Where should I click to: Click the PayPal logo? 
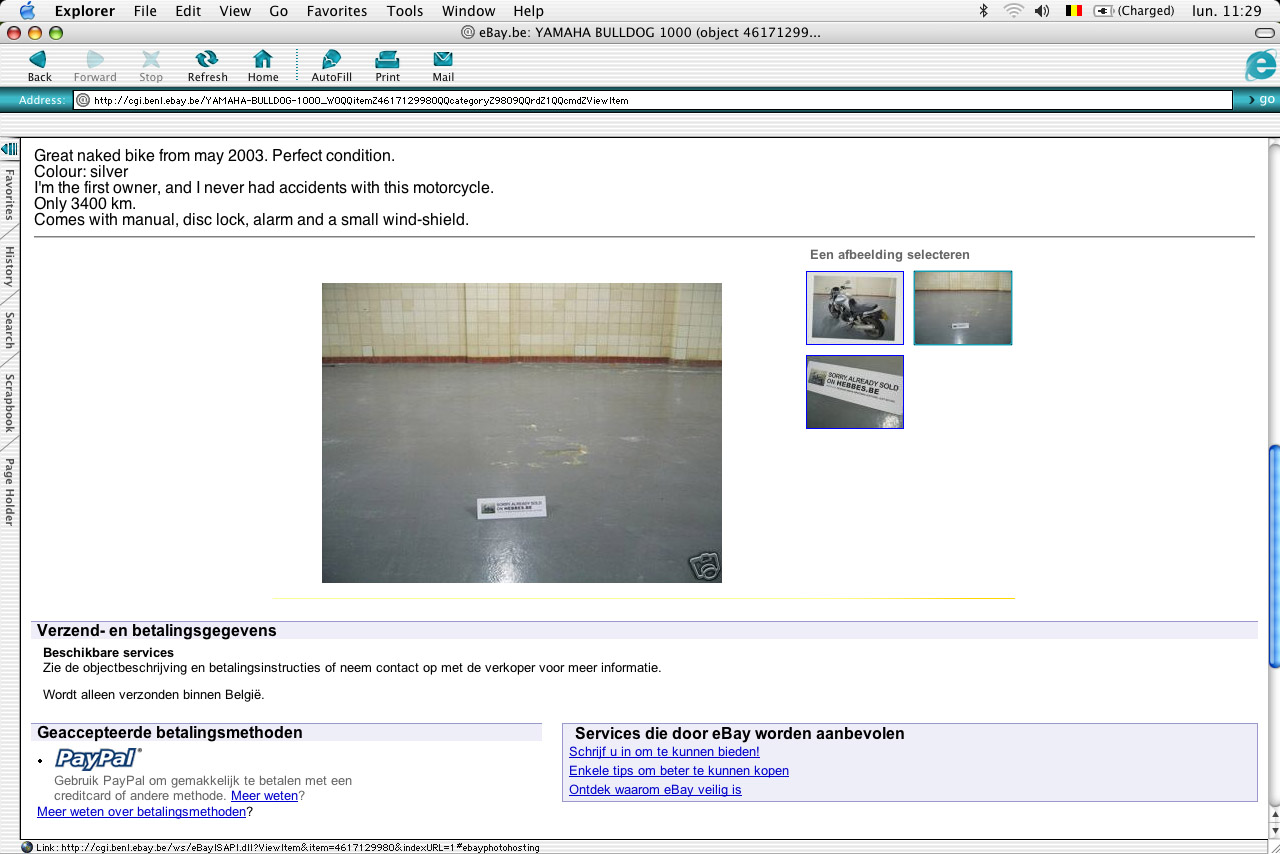tap(98, 759)
